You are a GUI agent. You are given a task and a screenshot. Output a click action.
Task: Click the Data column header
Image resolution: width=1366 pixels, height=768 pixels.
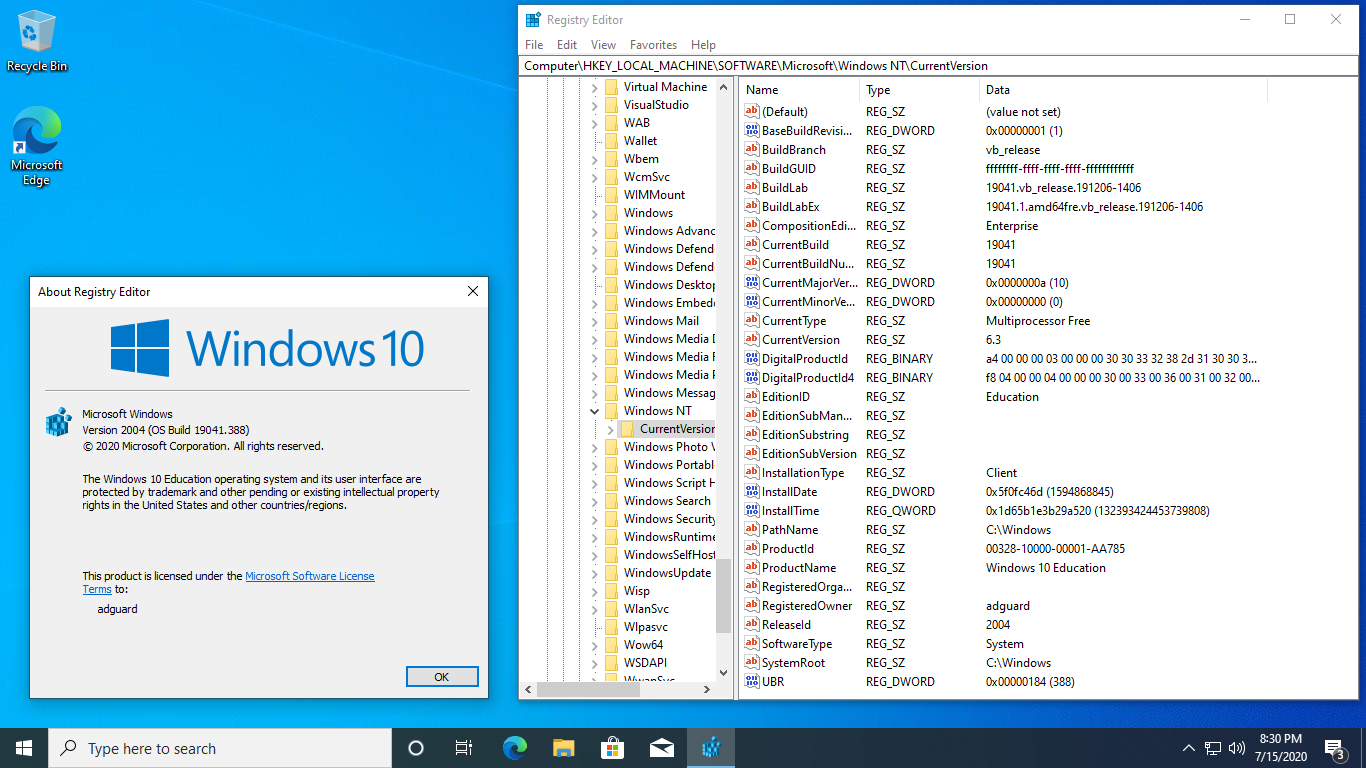[x=1123, y=90]
